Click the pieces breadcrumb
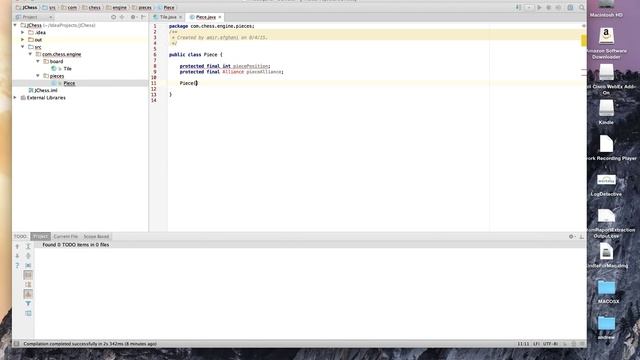640x360 pixels. (x=142, y=7)
